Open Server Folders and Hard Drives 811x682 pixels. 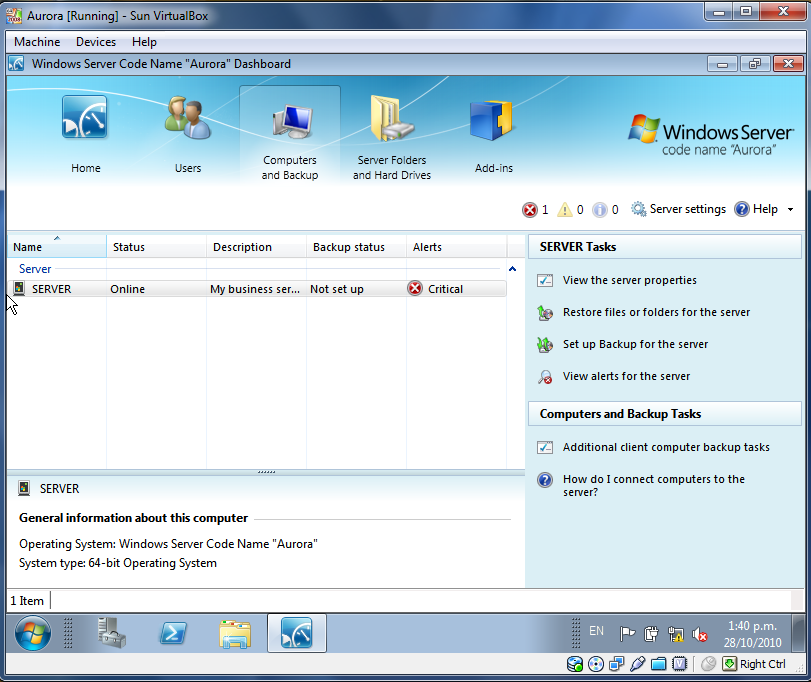click(391, 137)
